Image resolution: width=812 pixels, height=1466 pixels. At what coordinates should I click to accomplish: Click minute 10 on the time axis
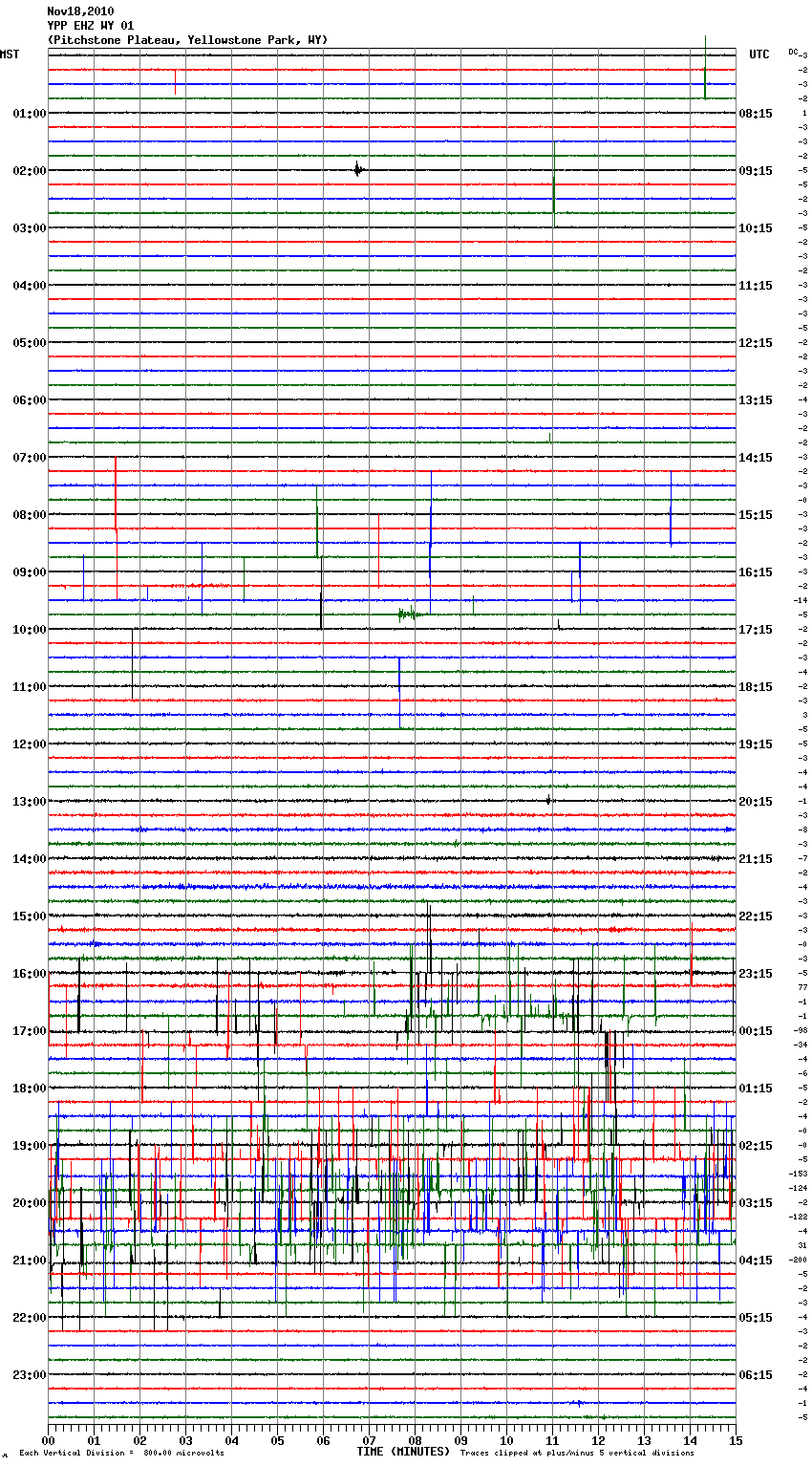(507, 1440)
